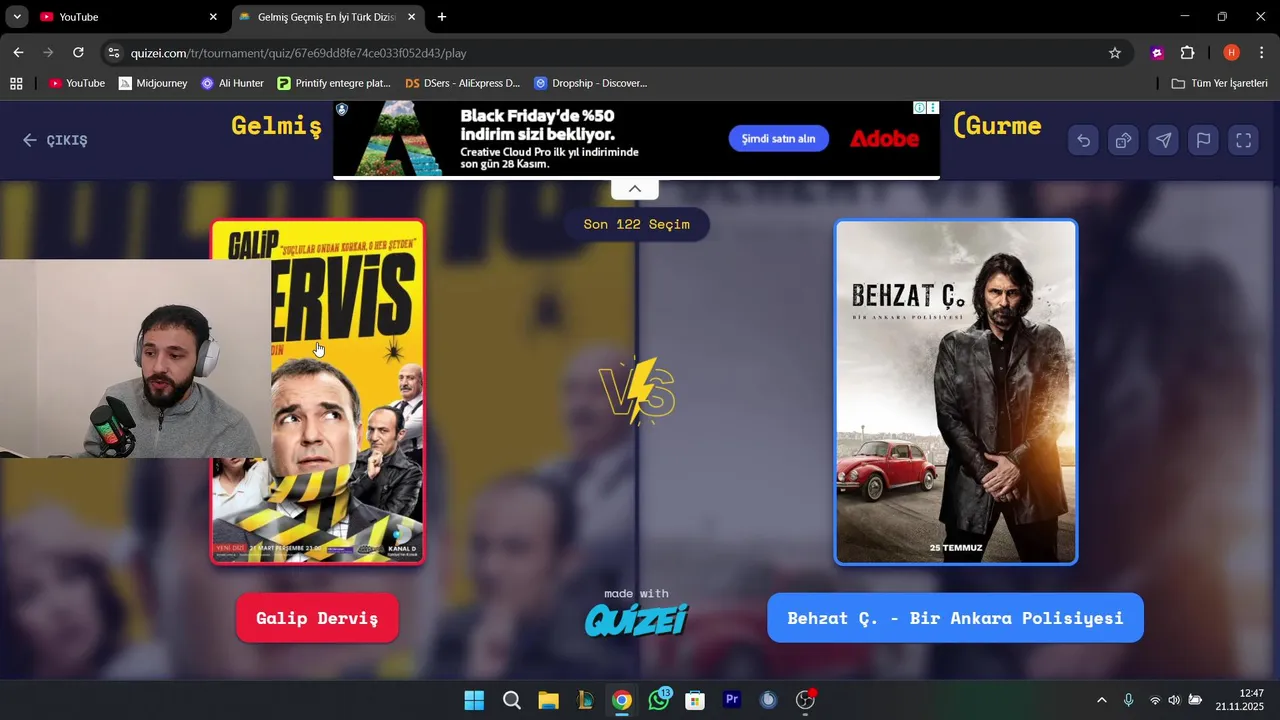Click the dice random pick icon
This screenshot has width=1280, height=720.
tap(1123, 141)
